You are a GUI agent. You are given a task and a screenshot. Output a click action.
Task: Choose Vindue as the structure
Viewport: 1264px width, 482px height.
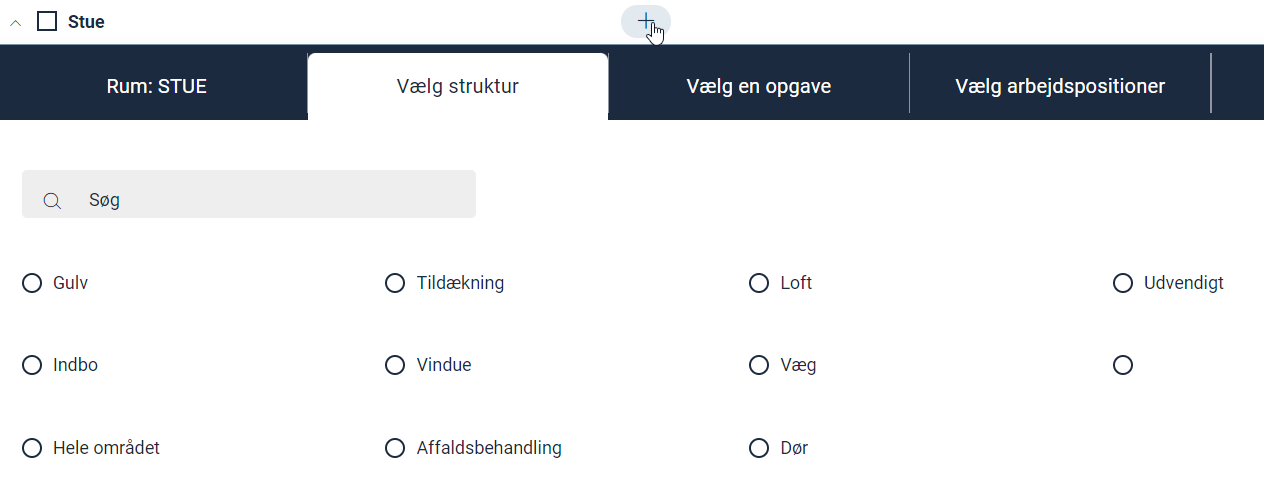pos(395,365)
